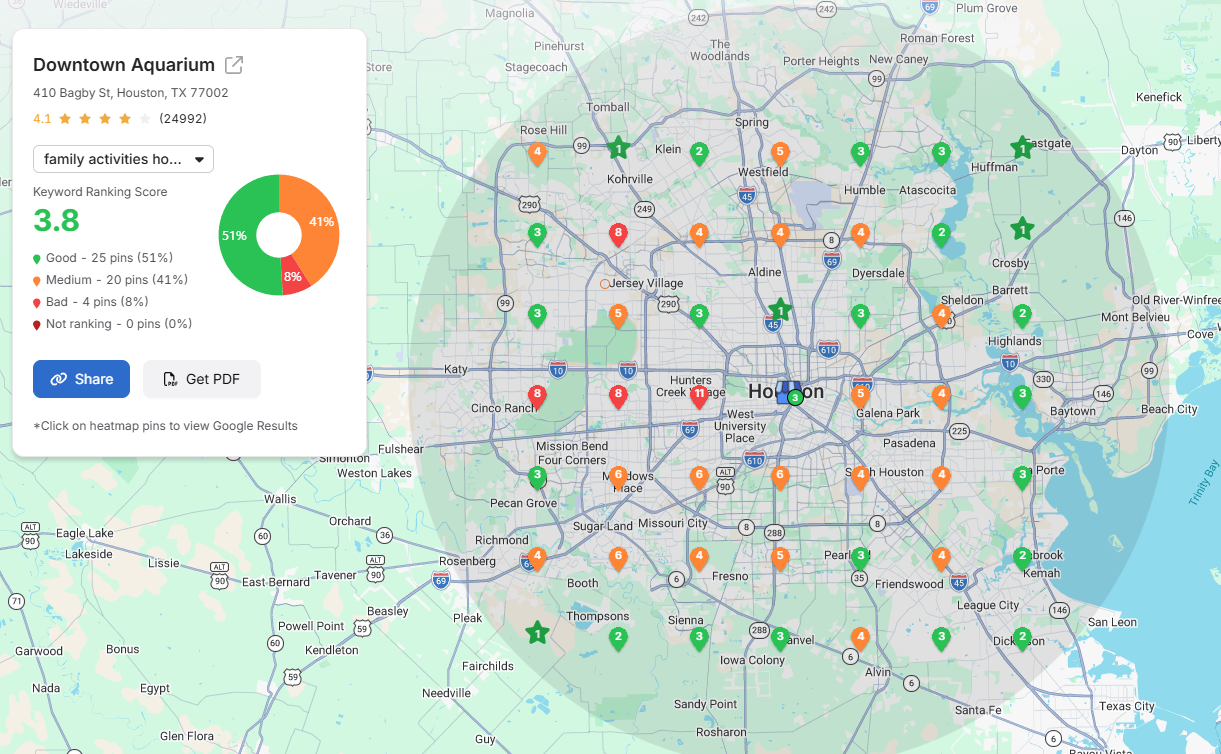Select orange pin 4 above Dyersdale
The height and width of the screenshot is (754, 1221).
click(860, 234)
